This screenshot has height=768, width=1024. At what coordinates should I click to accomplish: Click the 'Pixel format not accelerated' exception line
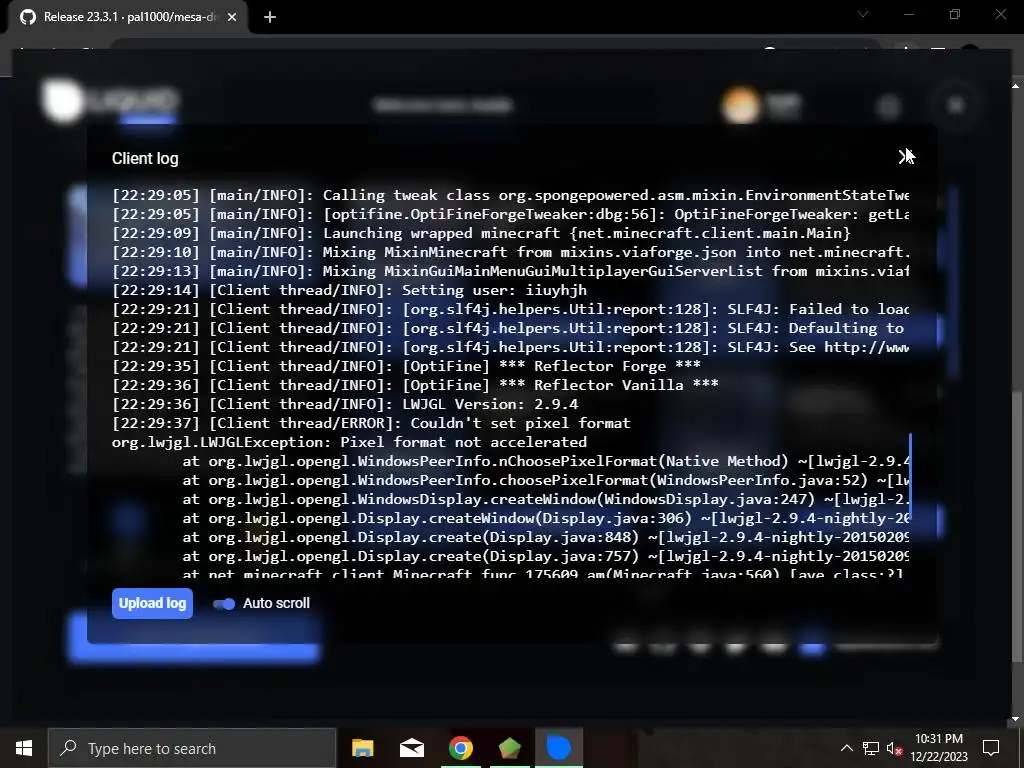pos(349,442)
